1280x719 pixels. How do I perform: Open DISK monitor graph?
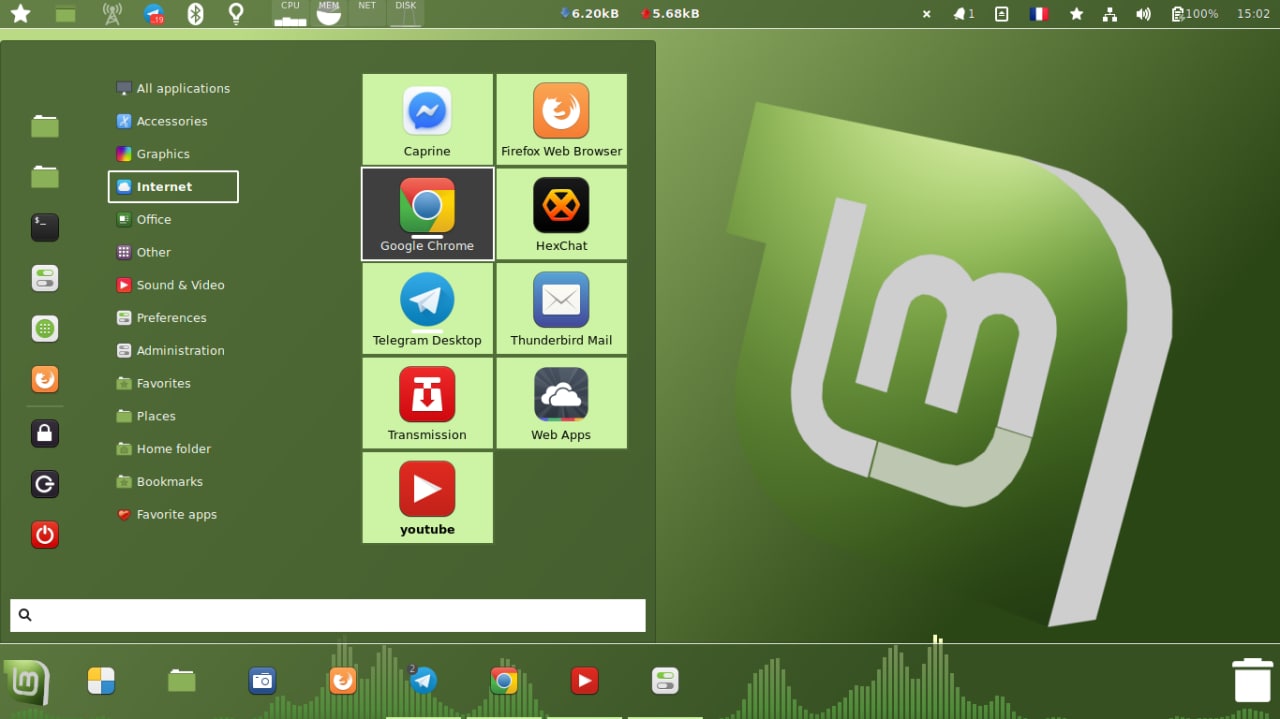(x=405, y=13)
